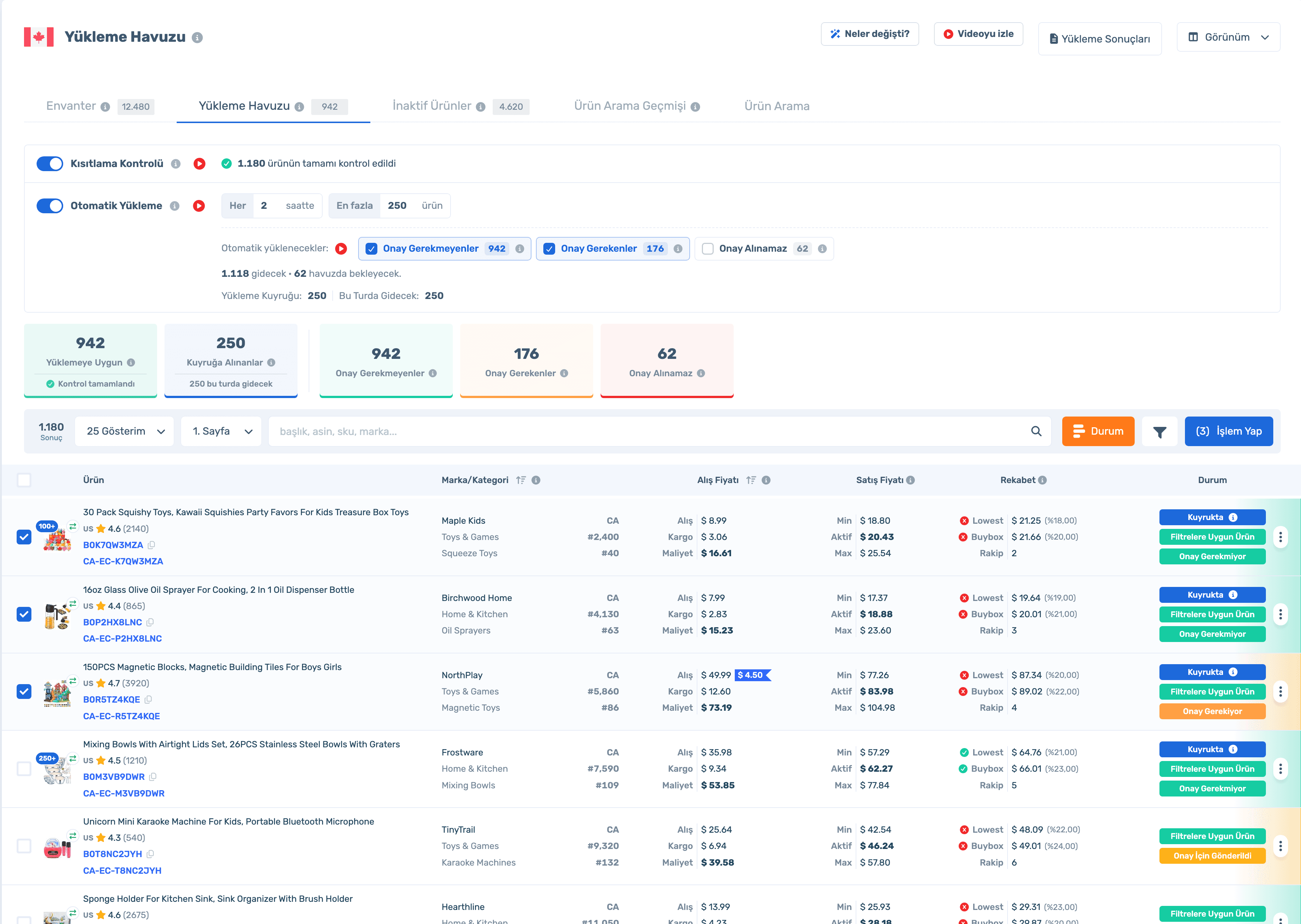
Task: Click info icon next to İnaktif Ürünler
Action: point(481,107)
